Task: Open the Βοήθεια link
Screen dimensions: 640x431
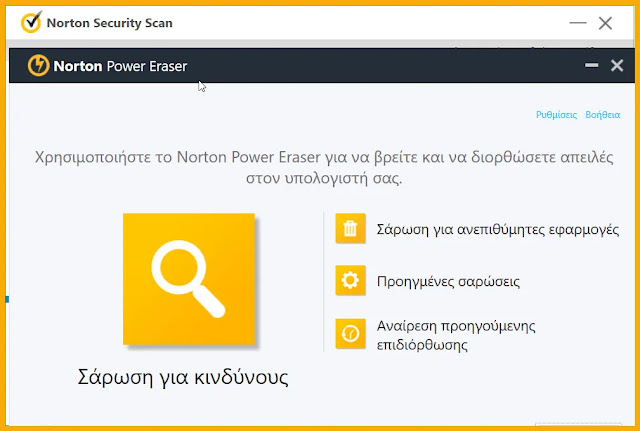Action: (x=602, y=115)
